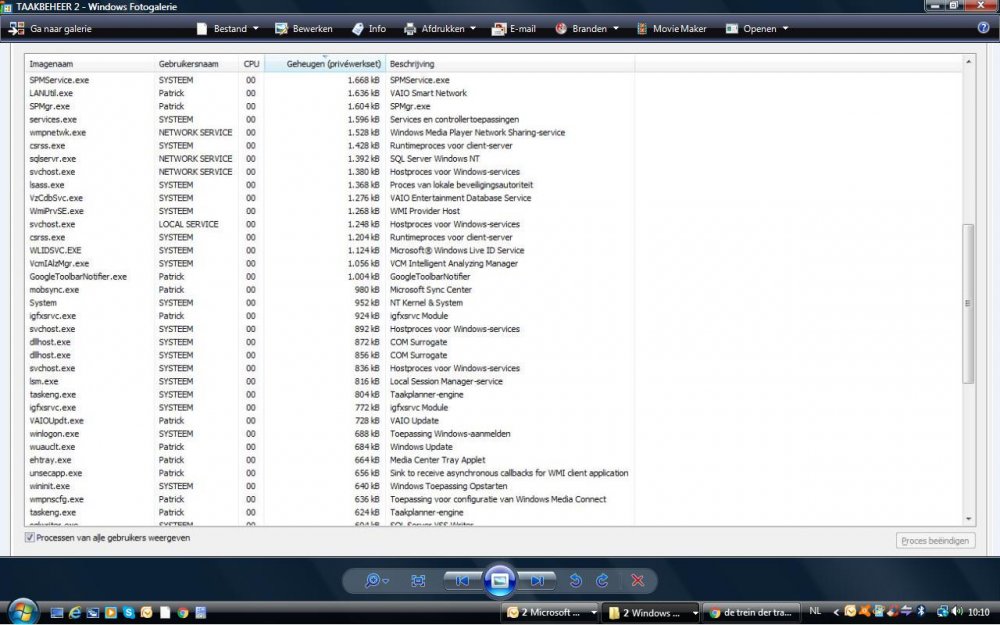Click the 10:10 system clock

[978, 612]
